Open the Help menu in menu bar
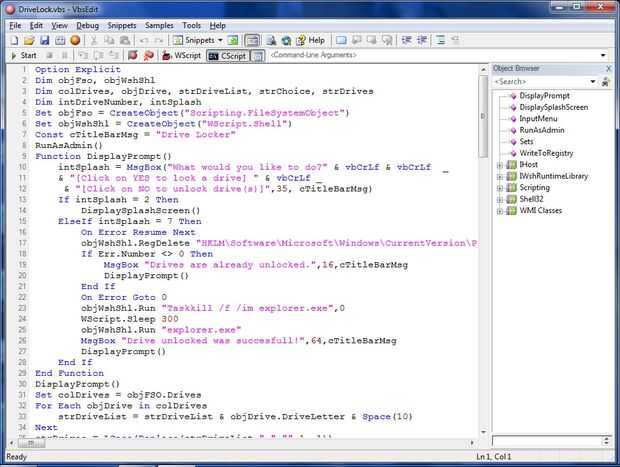This screenshot has height=467, width=620. coord(217,25)
